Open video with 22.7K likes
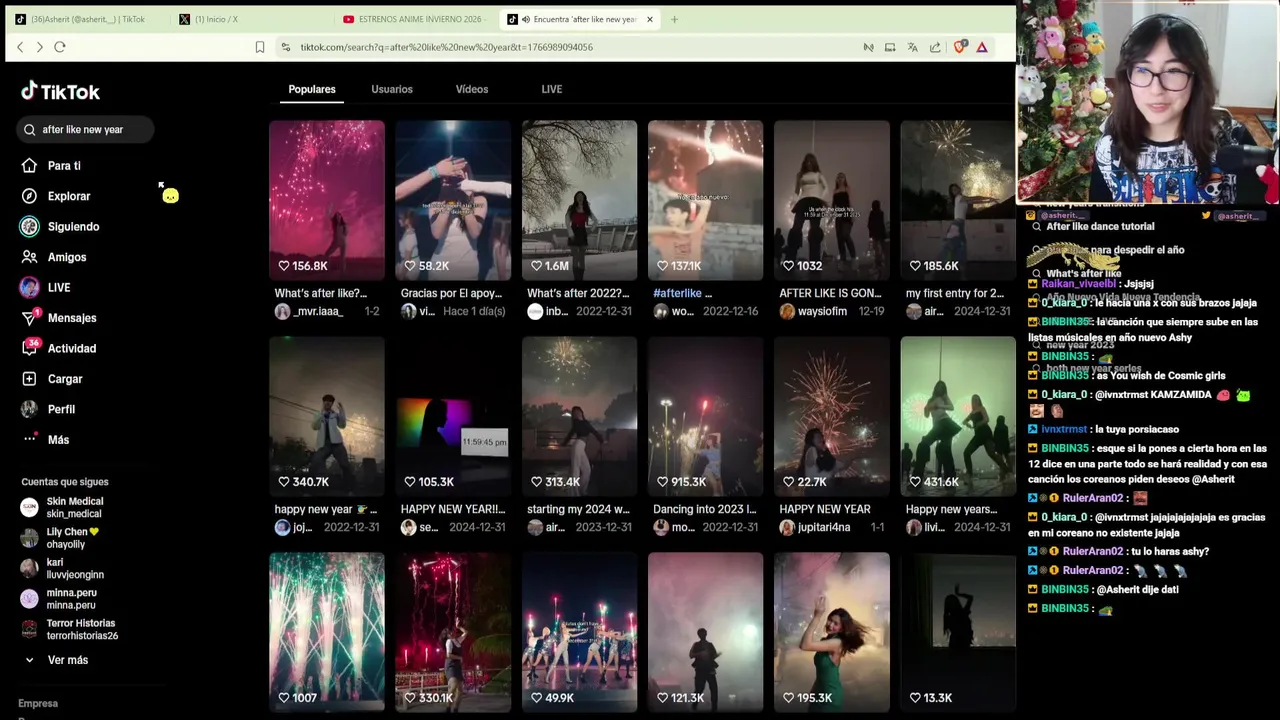This screenshot has width=1280, height=720. click(831, 416)
